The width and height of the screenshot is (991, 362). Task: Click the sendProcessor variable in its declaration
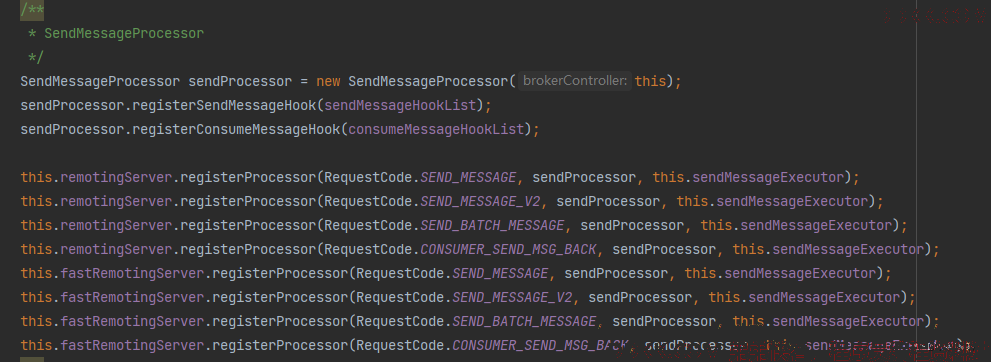(240, 81)
